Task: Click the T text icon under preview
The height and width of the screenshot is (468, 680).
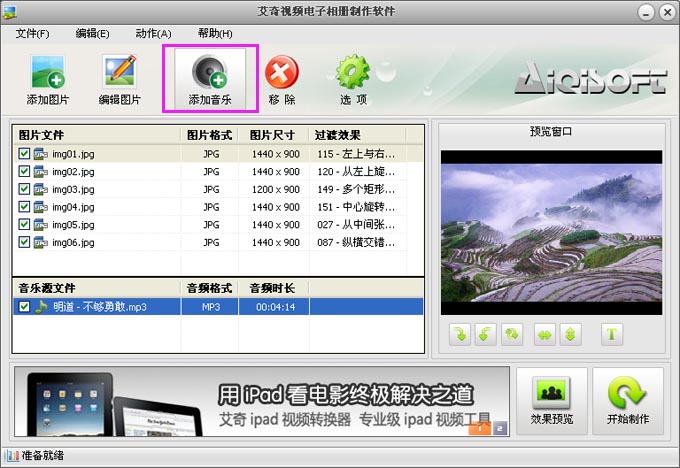Action: coord(612,334)
